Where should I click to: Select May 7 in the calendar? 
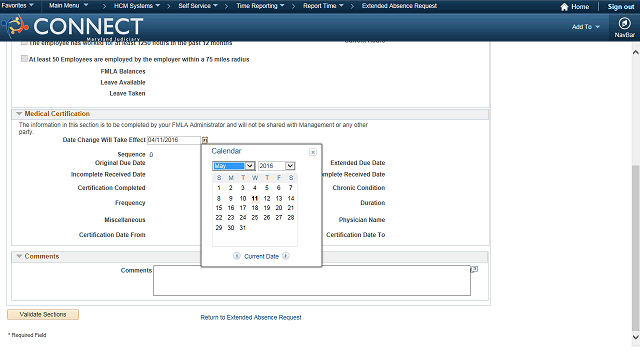[x=291, y=188]
